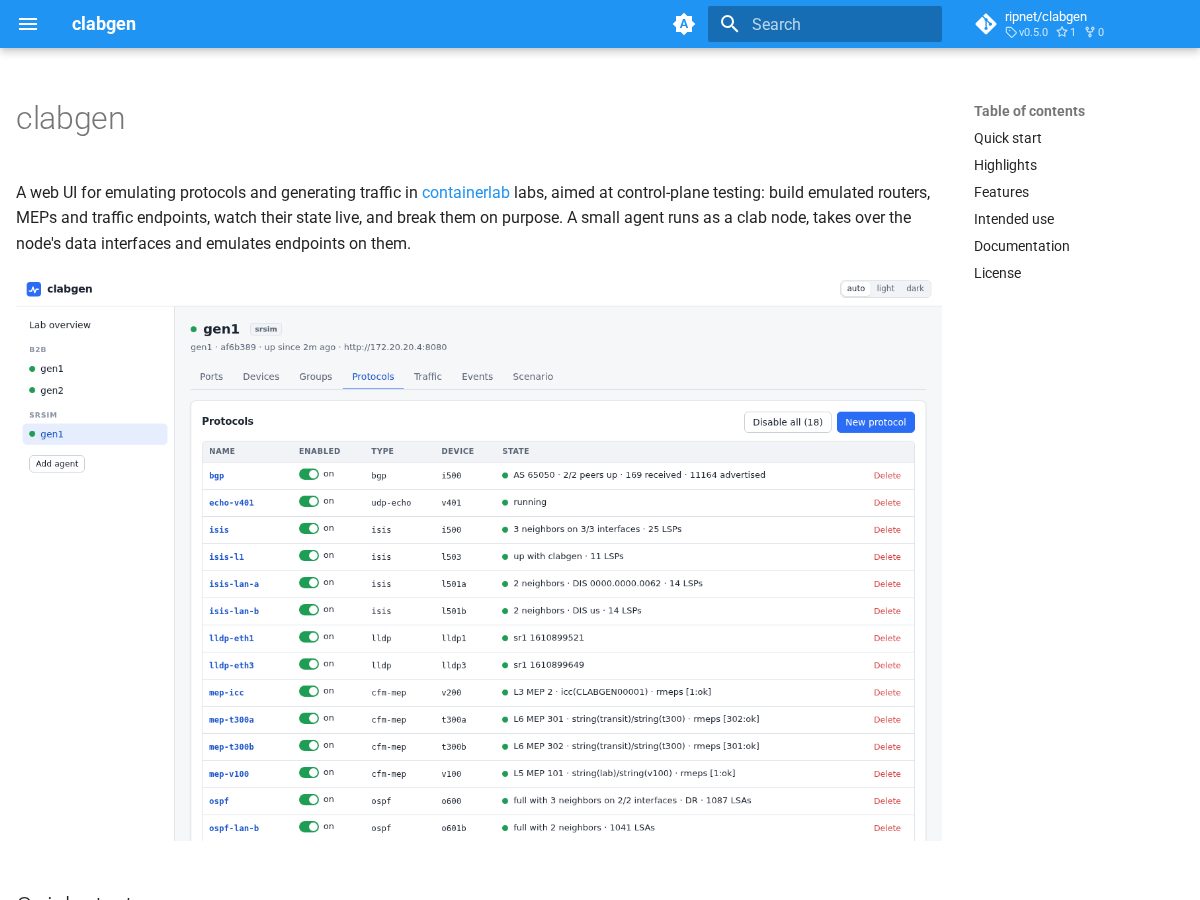Select the Protocols tab
The image size is (1200, 900).
pyautogui.click(x=373, y=377)
